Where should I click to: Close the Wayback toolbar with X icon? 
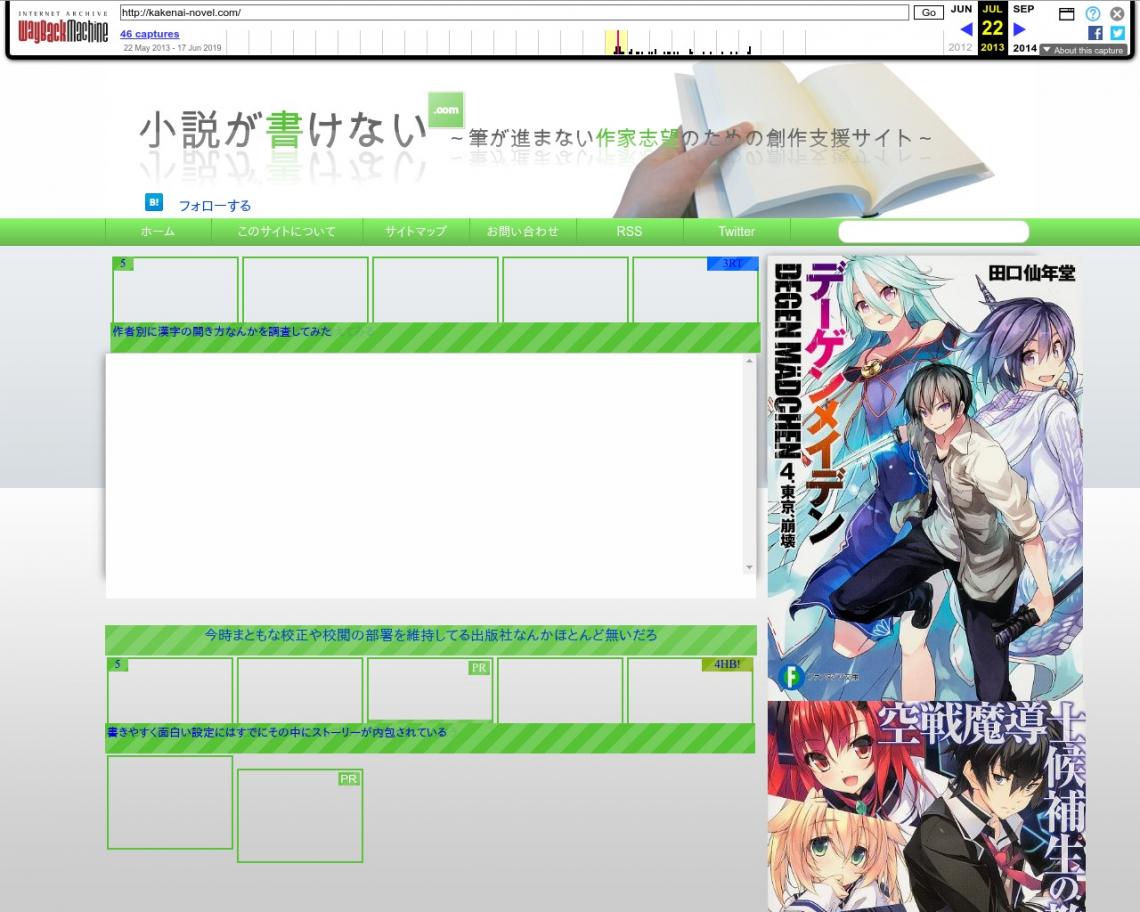1117,13
